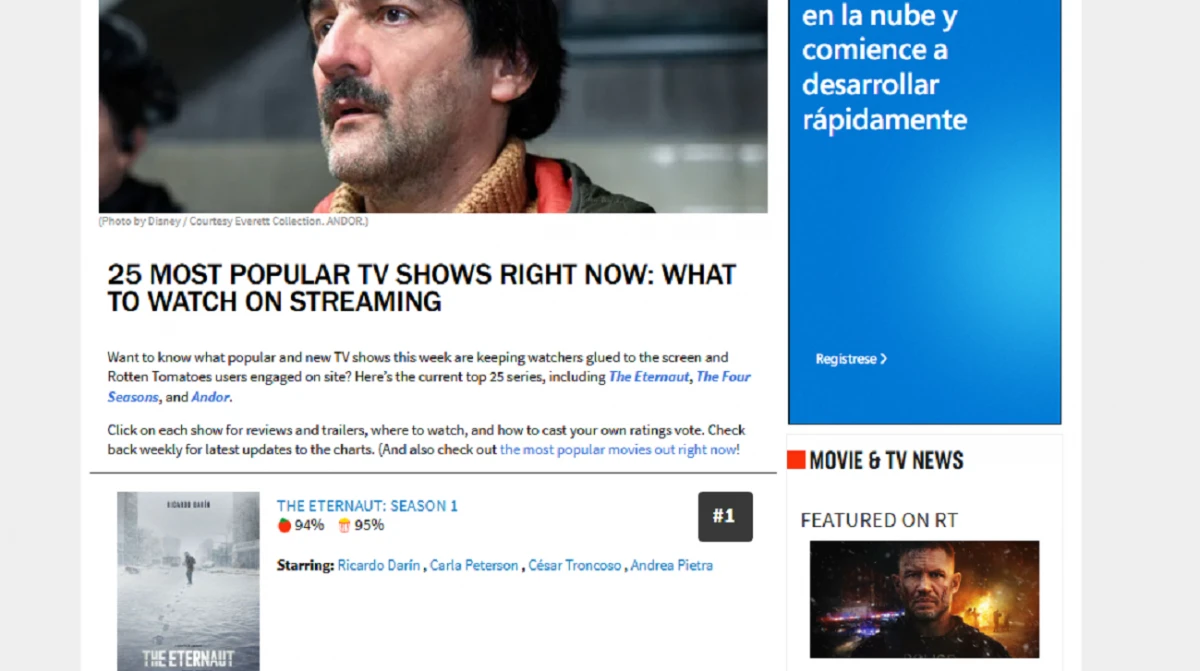1200x671 pixels.
Task: Click the arrow next to Regístrese
Action: 883,359
